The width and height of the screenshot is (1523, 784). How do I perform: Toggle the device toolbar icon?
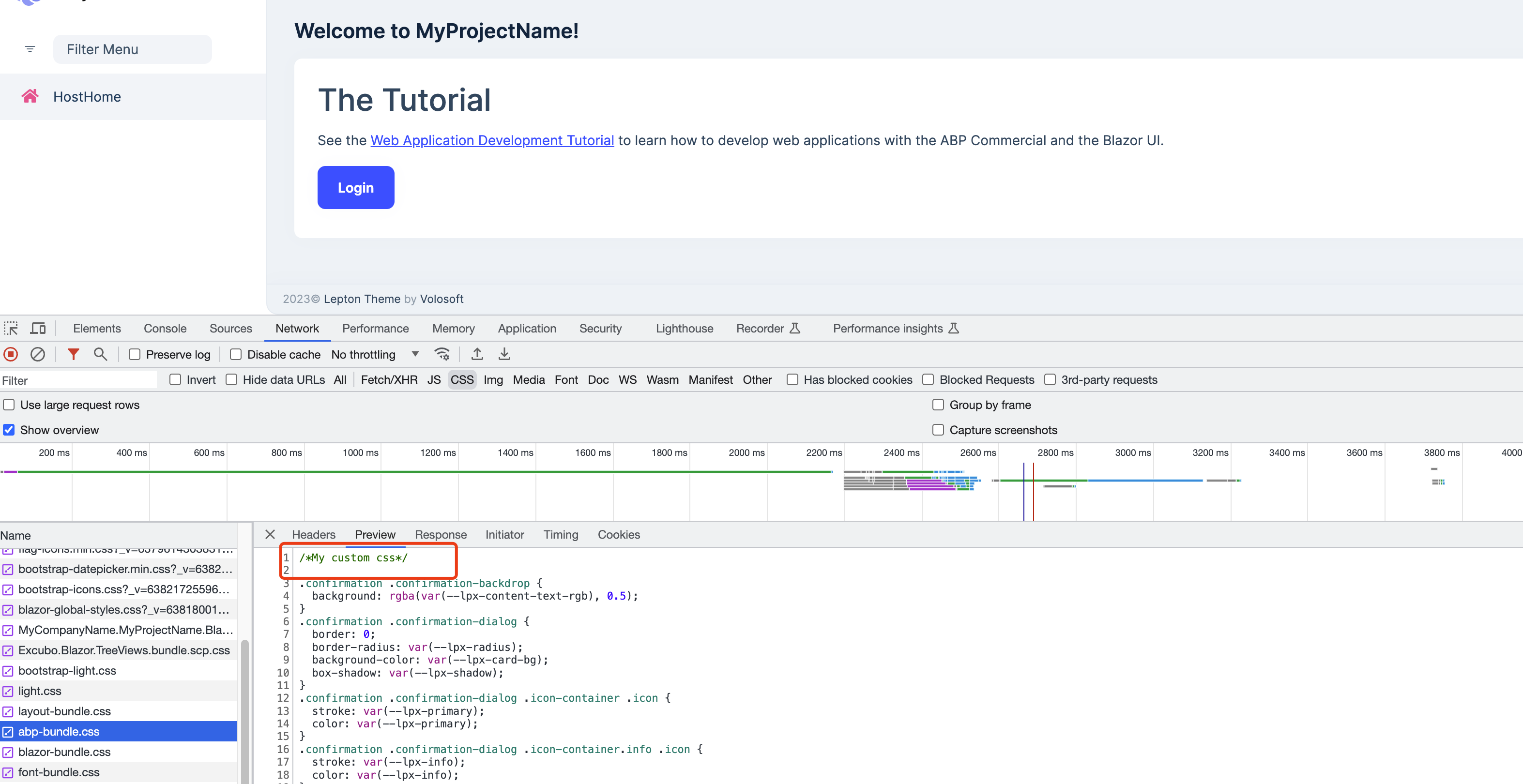point(38,328)
